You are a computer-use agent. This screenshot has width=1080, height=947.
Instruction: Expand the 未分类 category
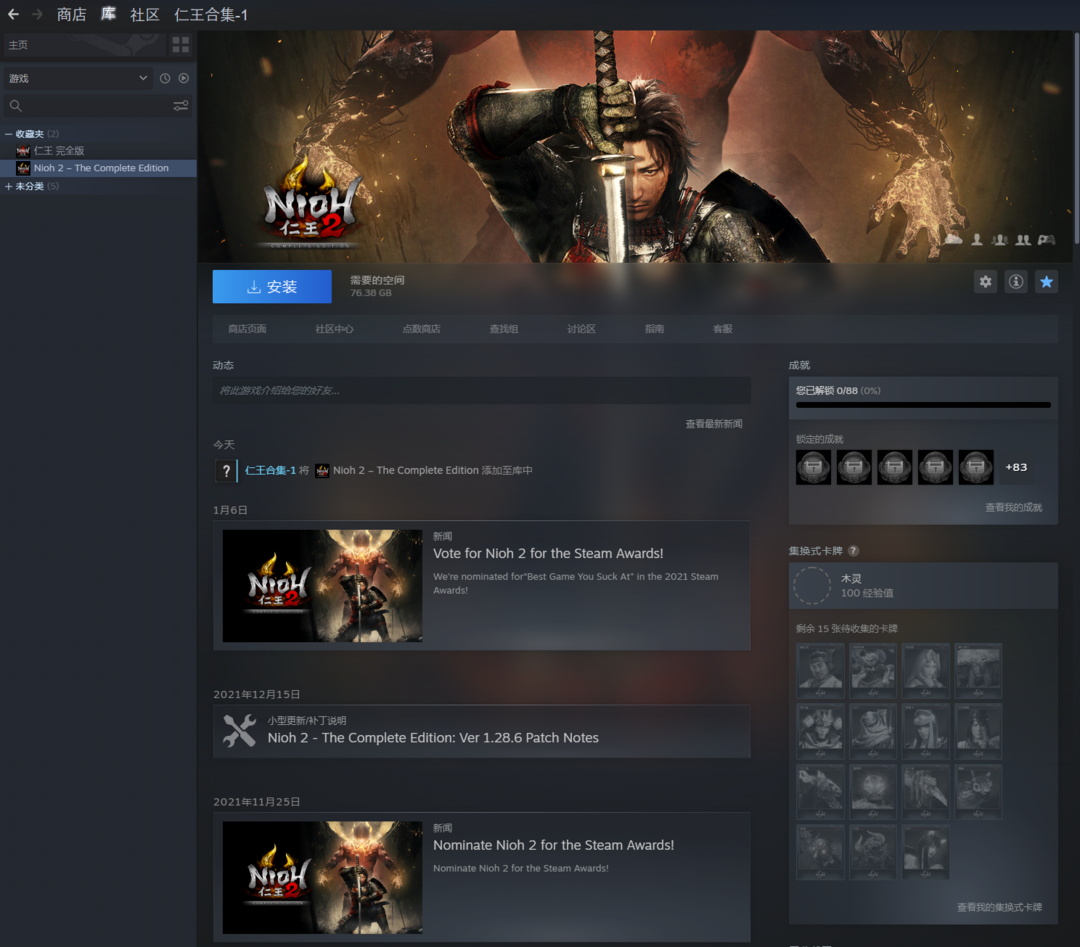coord(9,186)
